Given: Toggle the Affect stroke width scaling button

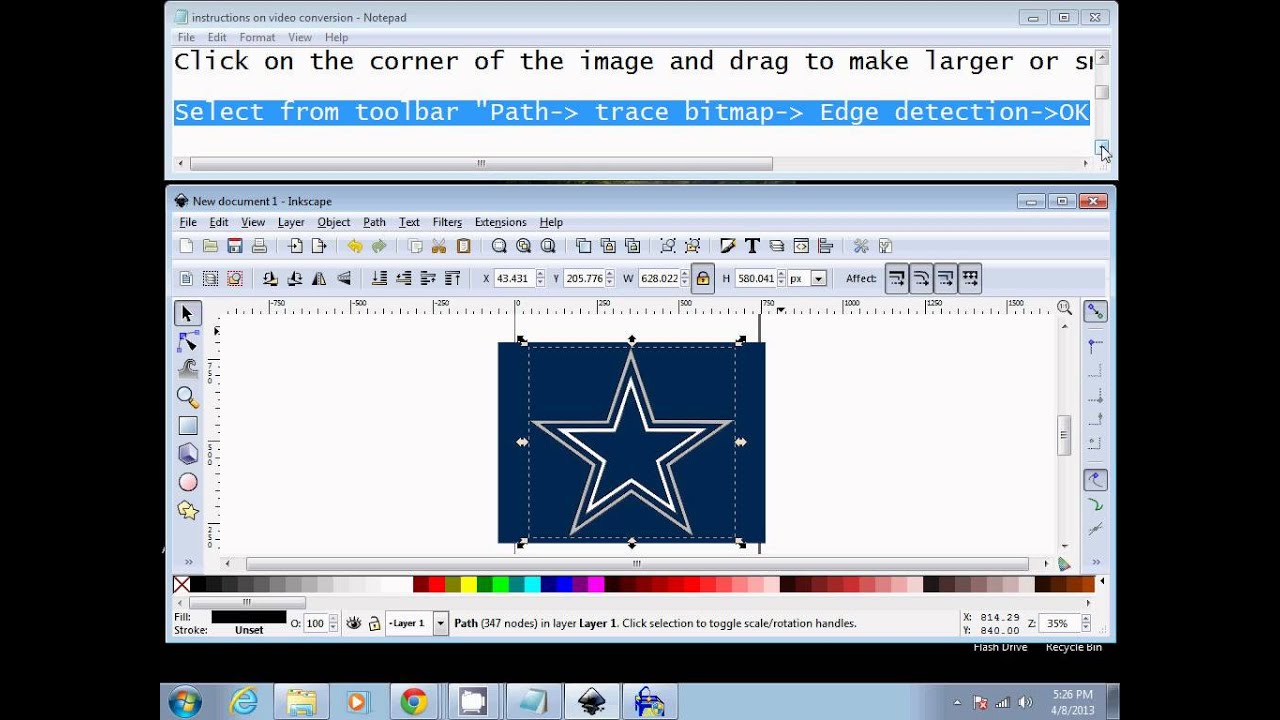Looking at the screenshot, I should click(897, 279).
